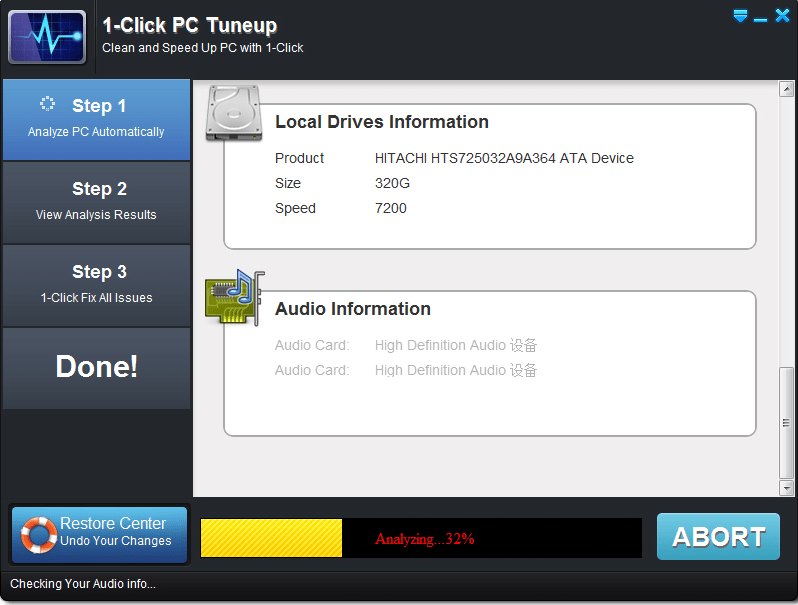The image size is (798, 605).
Task: Click the hard drive icon for Local Drives
Action: (x=234, y=113)
